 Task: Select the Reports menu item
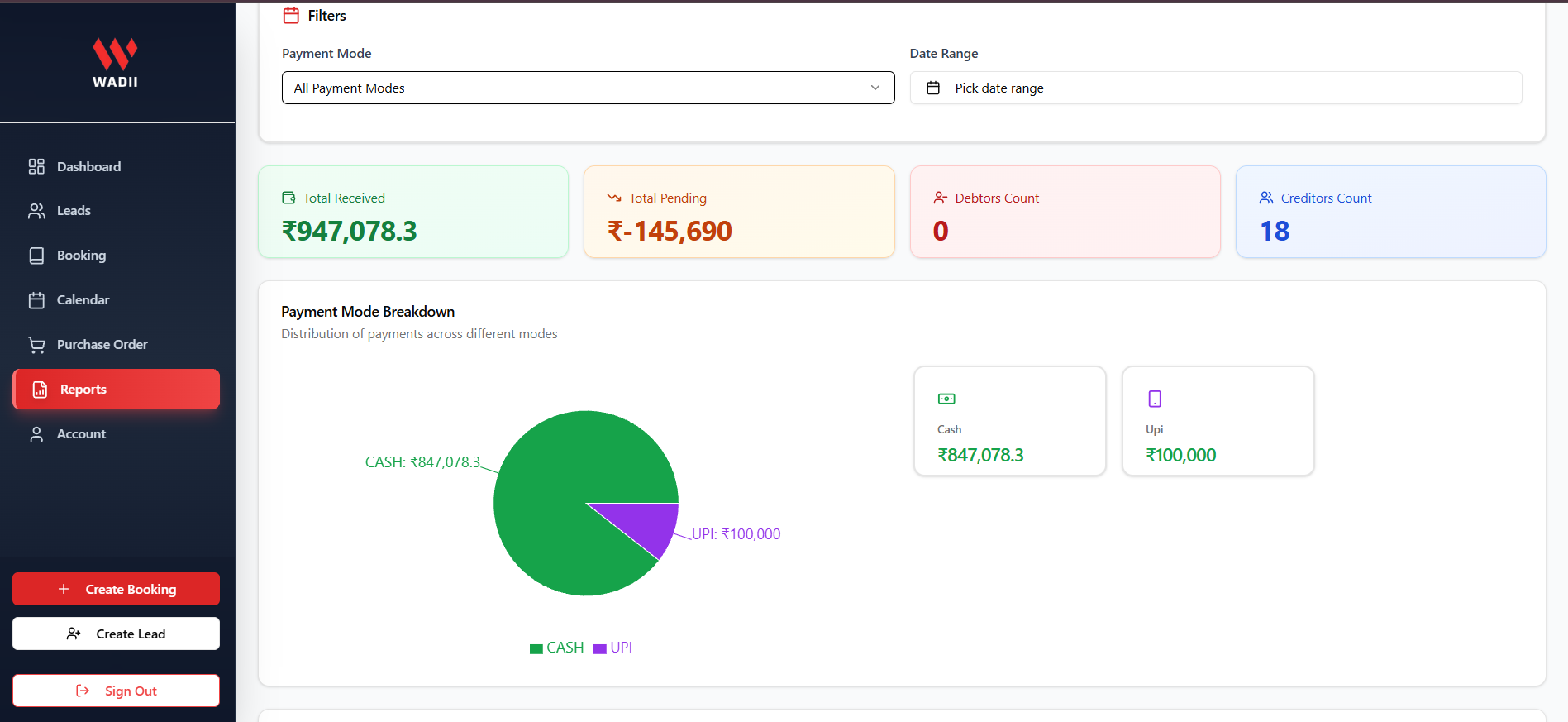pyautogui.click(x=116, y=390)
